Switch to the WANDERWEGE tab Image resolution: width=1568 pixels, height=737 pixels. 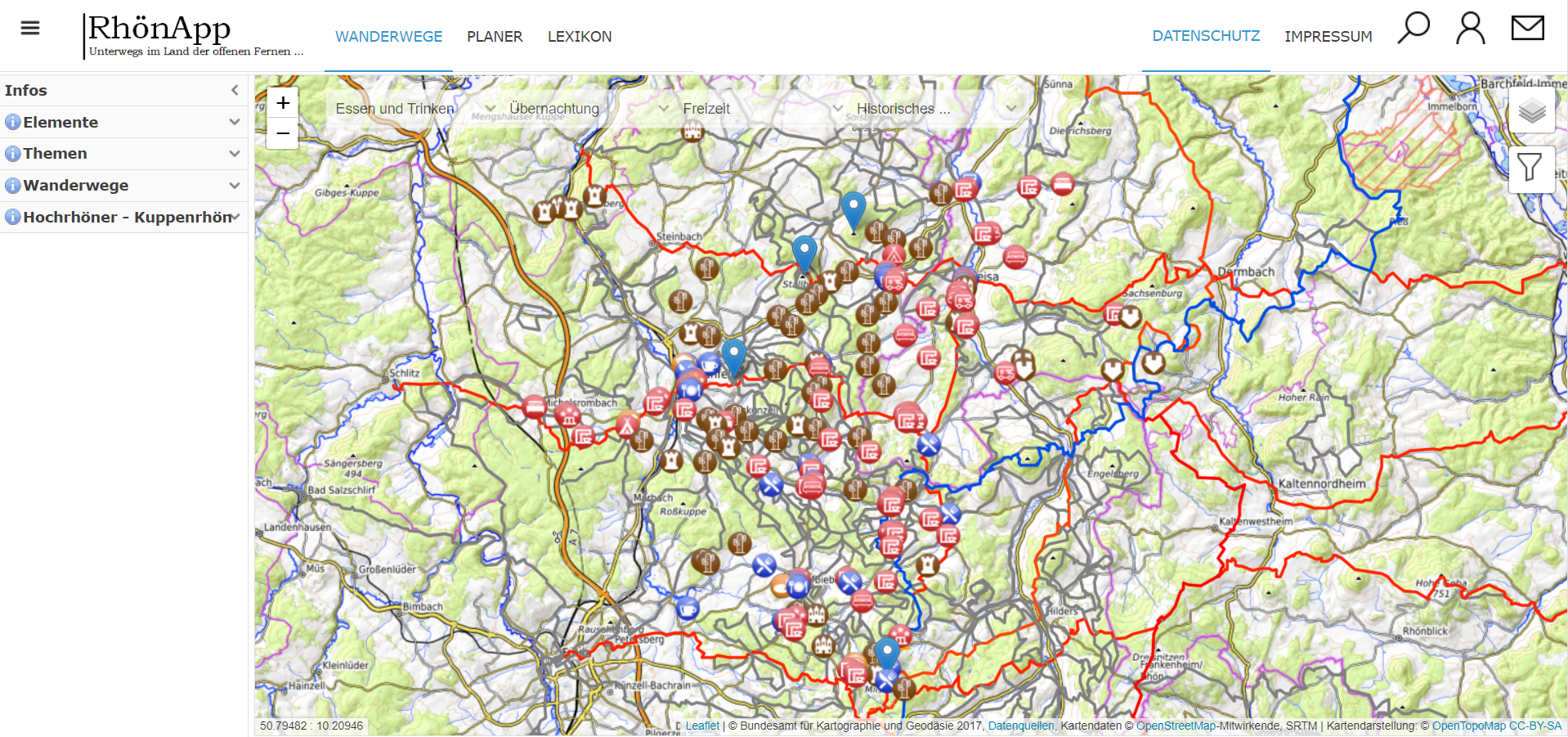point(388,37)
